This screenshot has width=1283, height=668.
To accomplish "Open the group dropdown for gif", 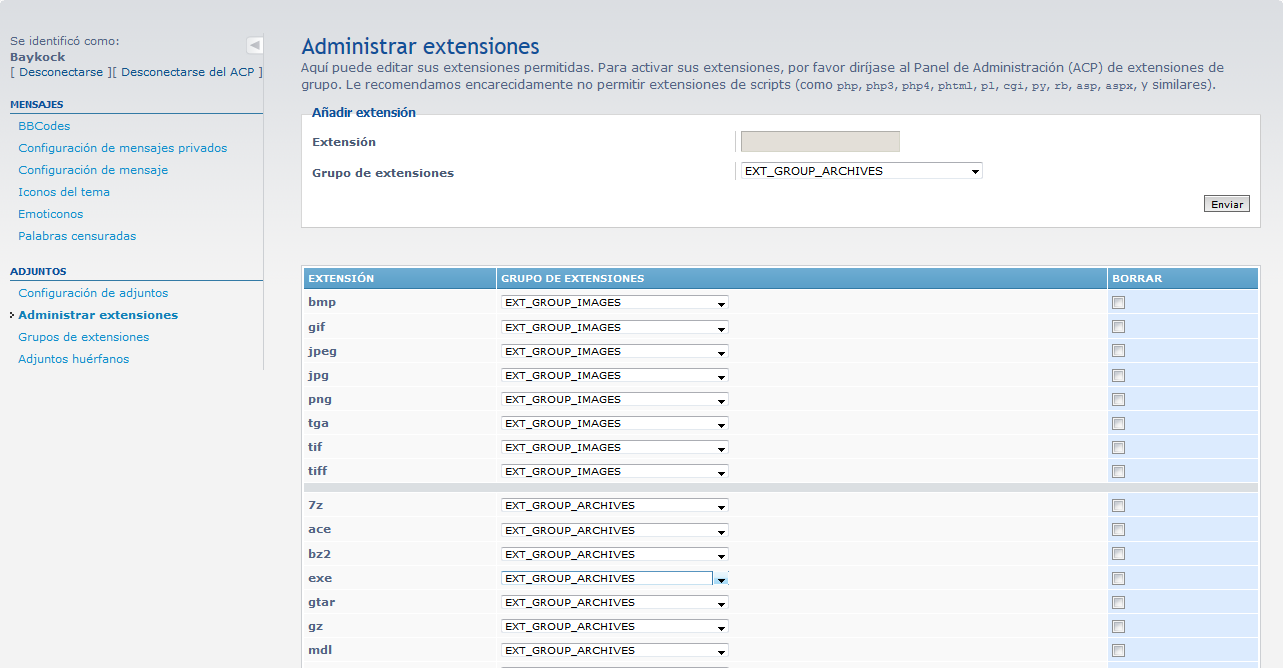I will coord(614,328).
